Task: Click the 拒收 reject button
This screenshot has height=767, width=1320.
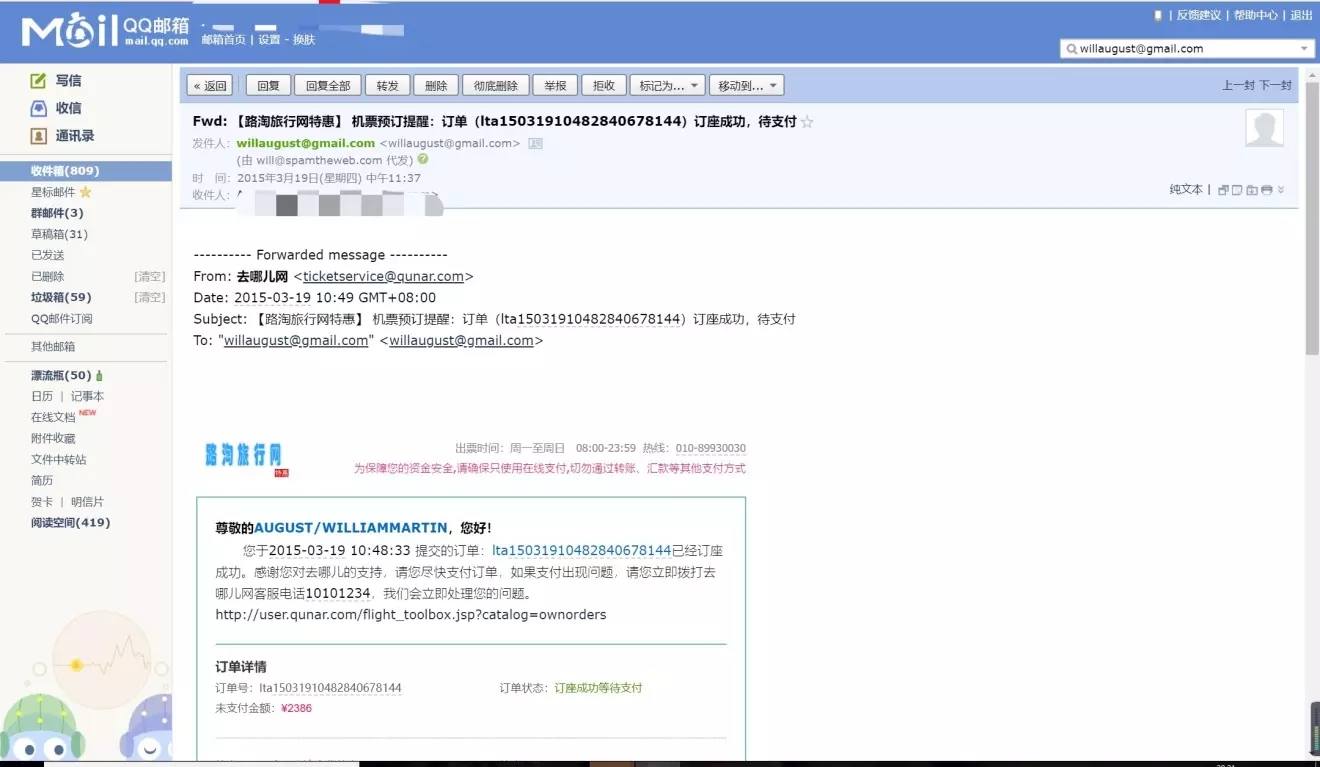Action: pyautogui.click(x=604, y=86)
